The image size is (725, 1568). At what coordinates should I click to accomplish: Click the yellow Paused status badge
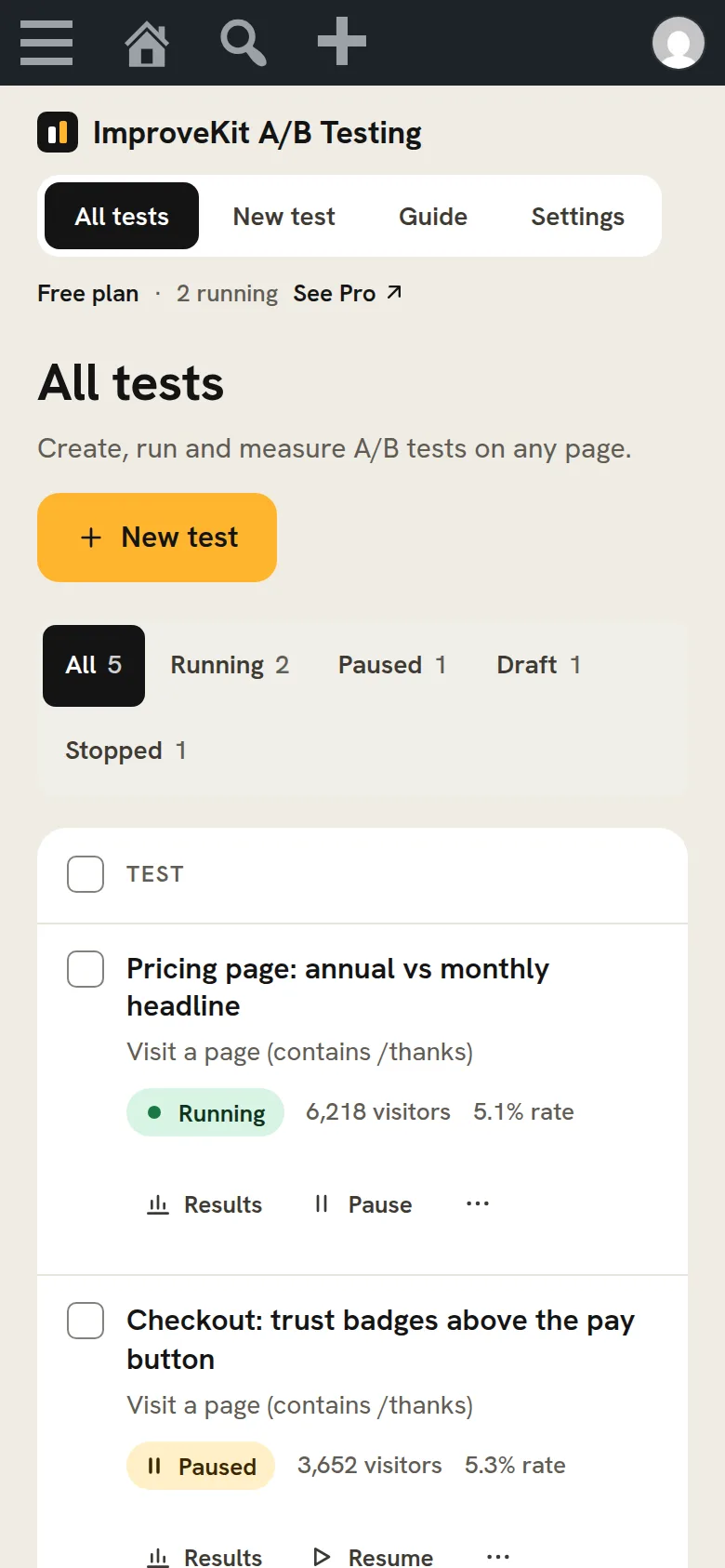[x=201, y=1466]
